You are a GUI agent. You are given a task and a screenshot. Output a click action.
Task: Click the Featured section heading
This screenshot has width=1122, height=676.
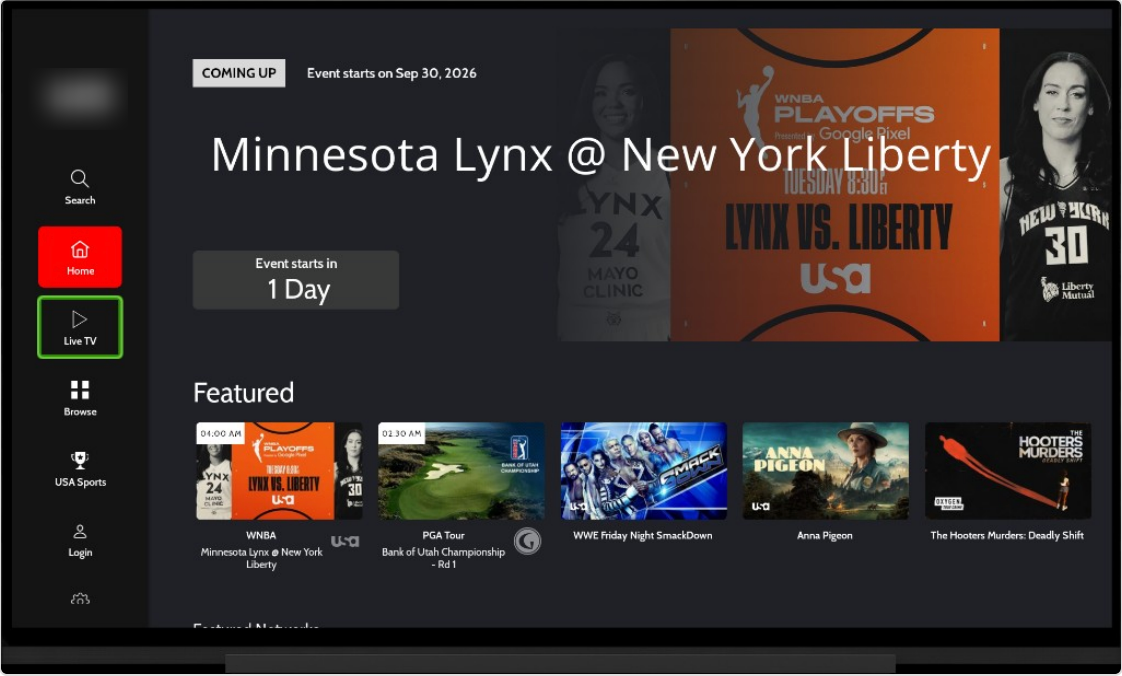click(x=243, y=393)
